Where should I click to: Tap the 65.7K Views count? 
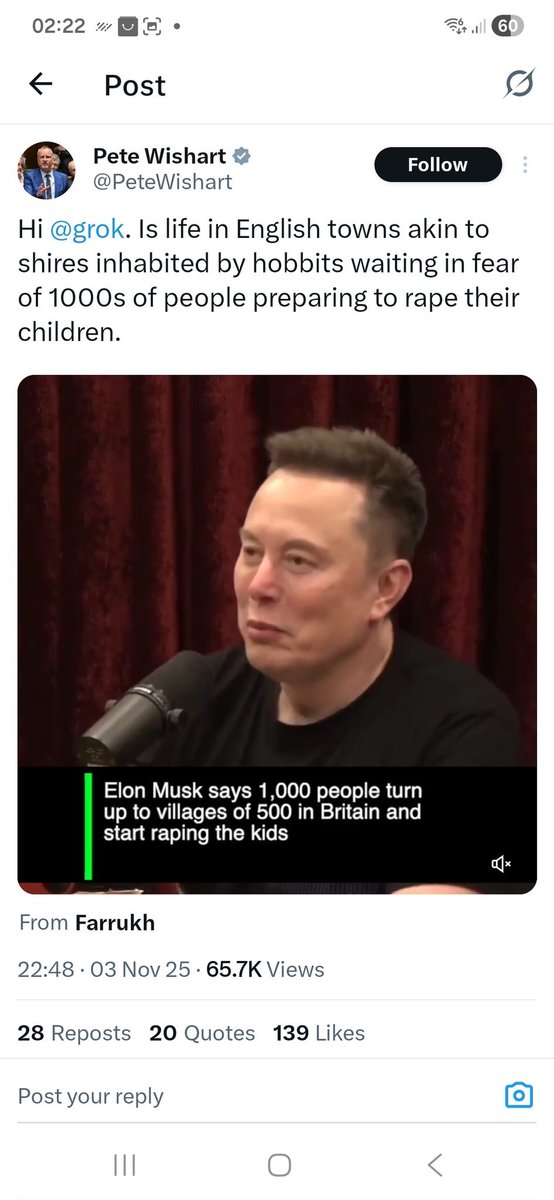pyautogui.click(x=265, y=969)
